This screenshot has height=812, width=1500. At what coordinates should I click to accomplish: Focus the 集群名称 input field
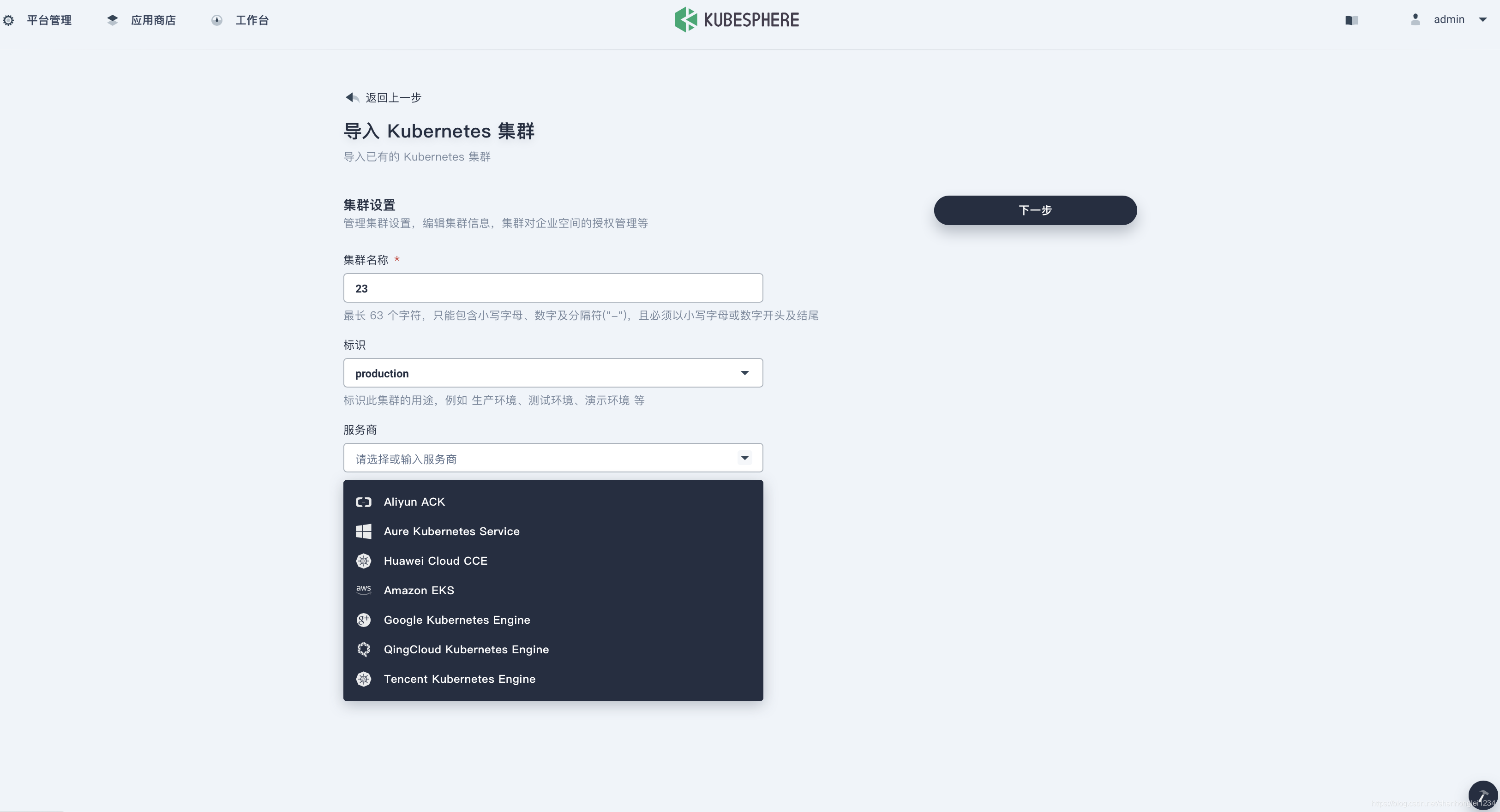(x=552, y=288)
